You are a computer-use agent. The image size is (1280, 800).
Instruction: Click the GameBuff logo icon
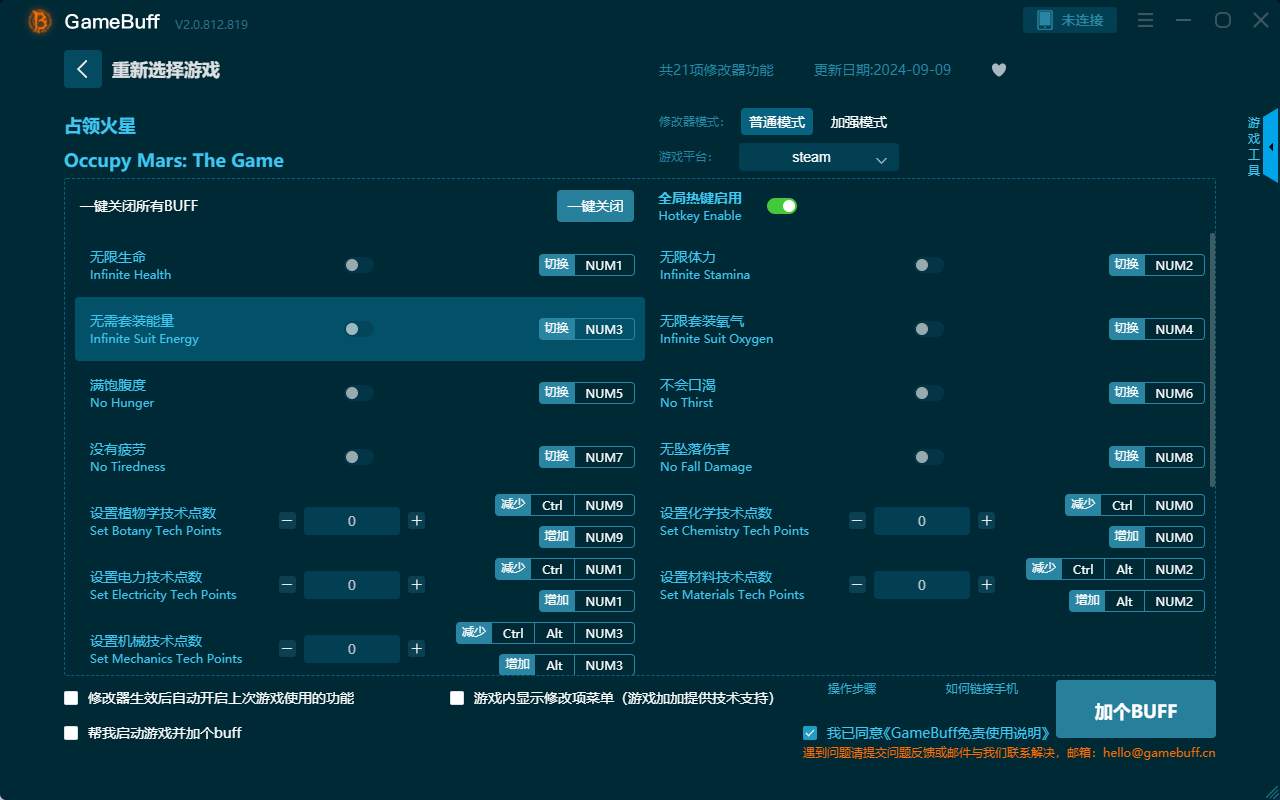pos(40,21)
